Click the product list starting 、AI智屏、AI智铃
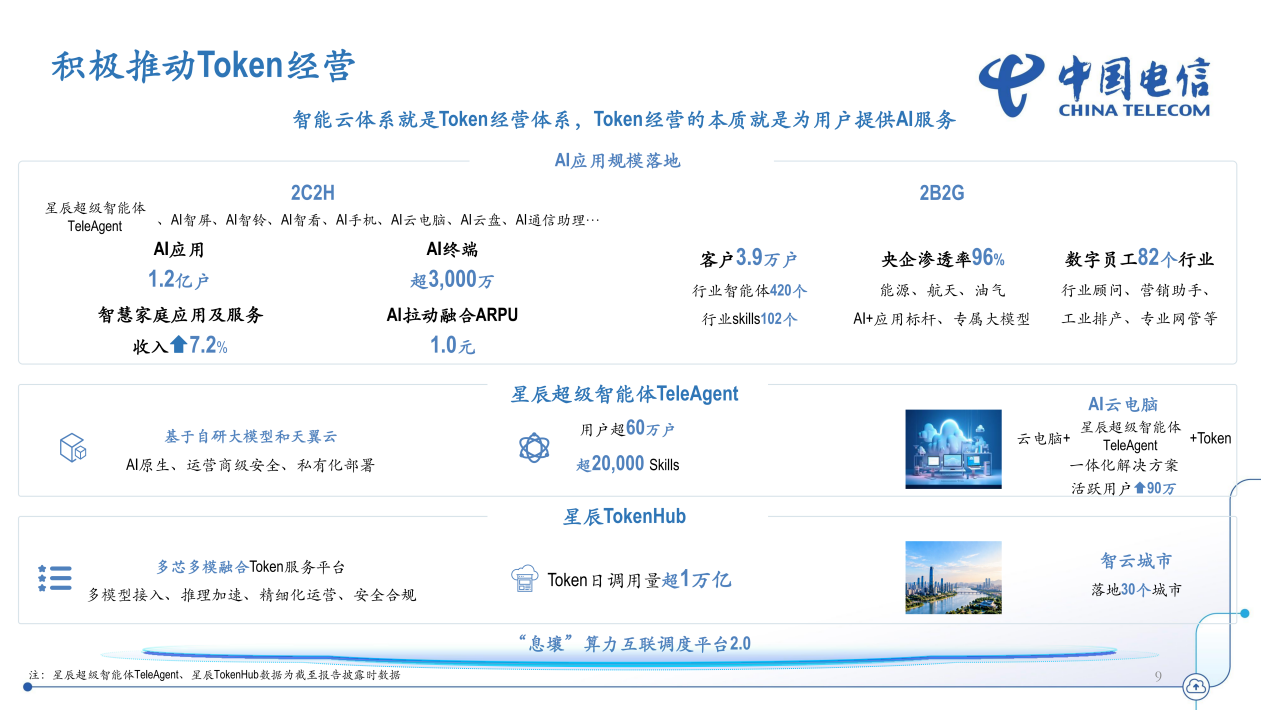The image size is (1261, 710). tap(380, 220)
